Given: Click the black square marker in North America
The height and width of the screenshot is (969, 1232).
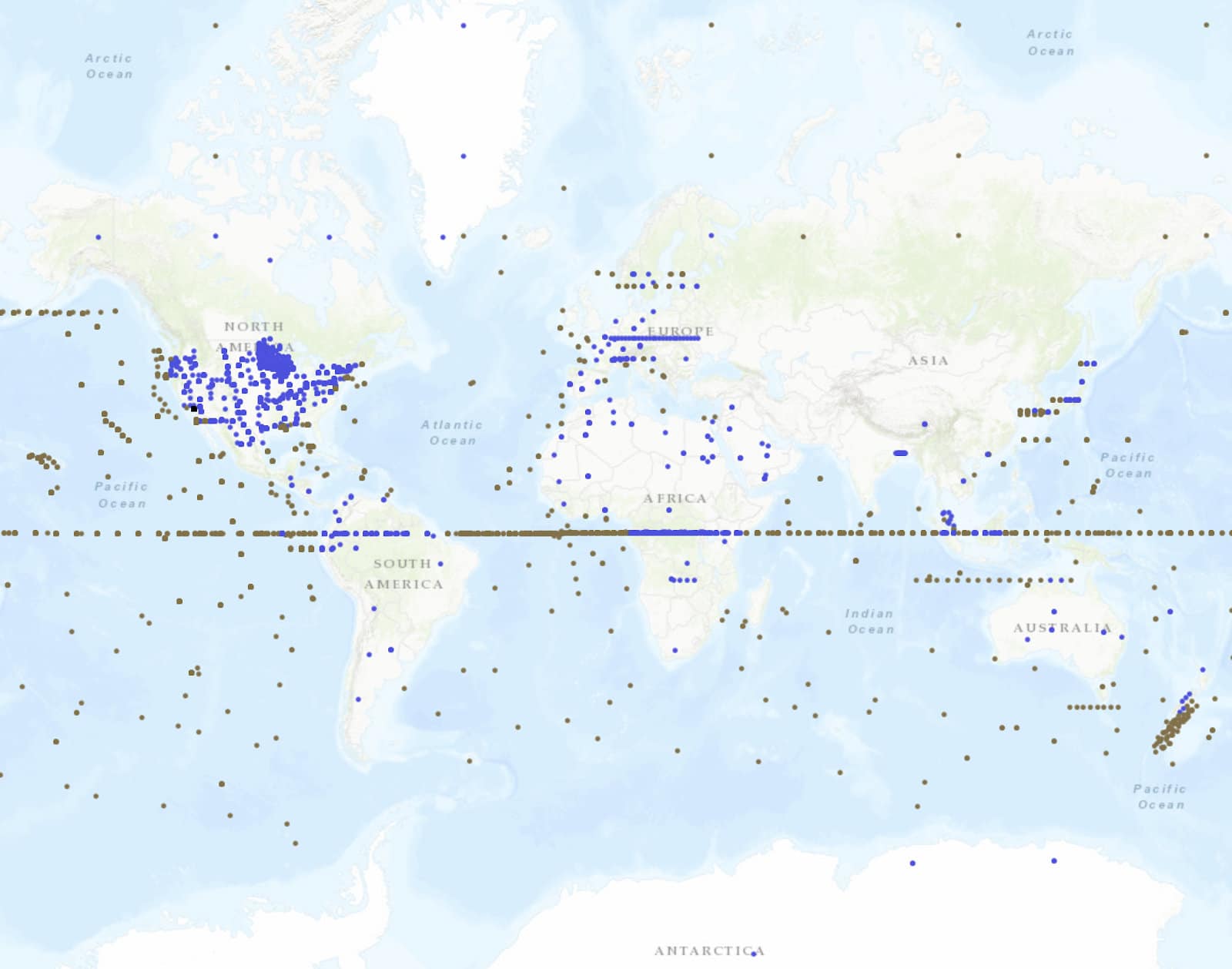Looking at the screenshot, I should click(194, 408).
